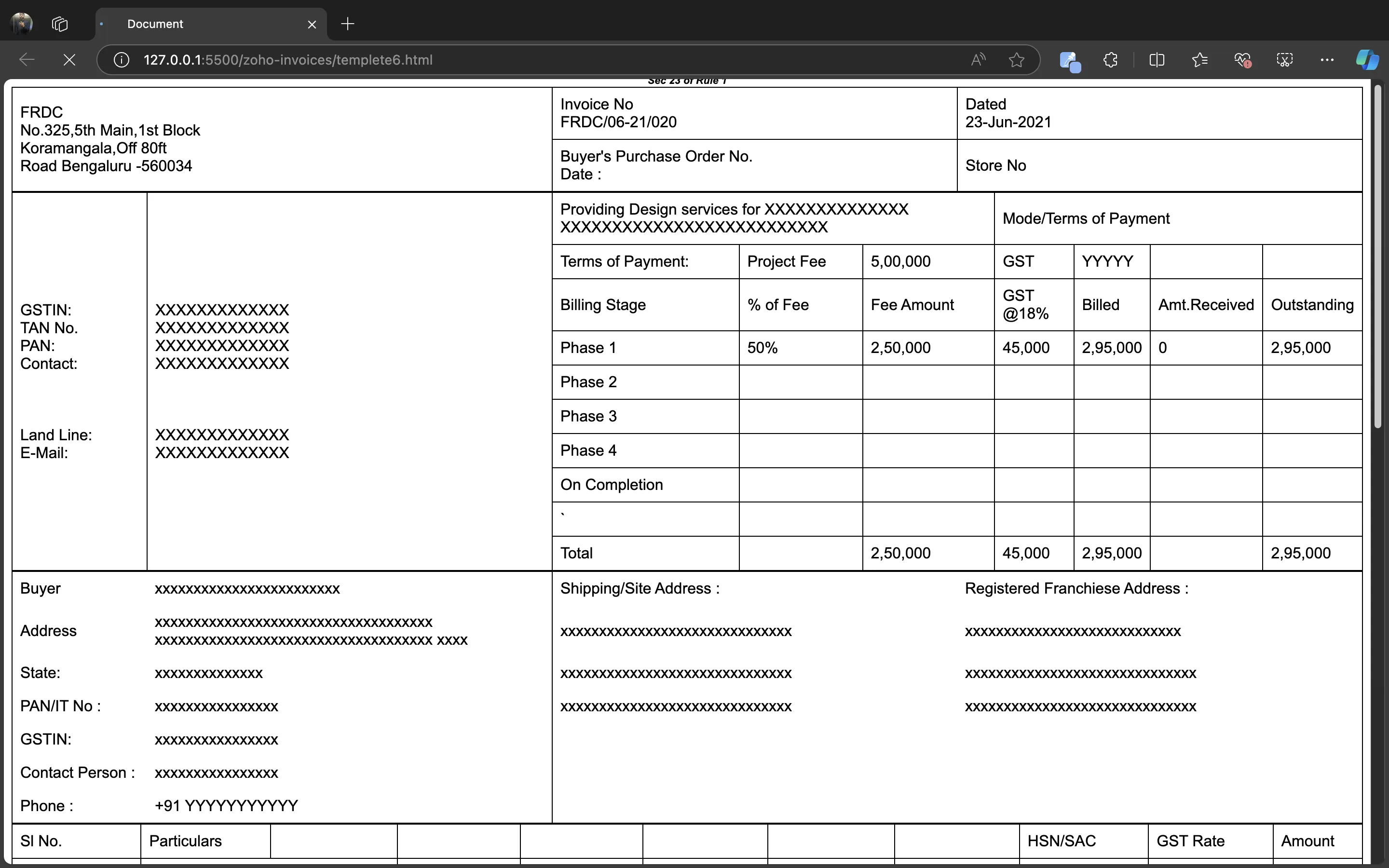Image resolution: width=1389 pixels, height=868 pixels.
Task: Click the FRDC company name
Action: click(41, 112)
